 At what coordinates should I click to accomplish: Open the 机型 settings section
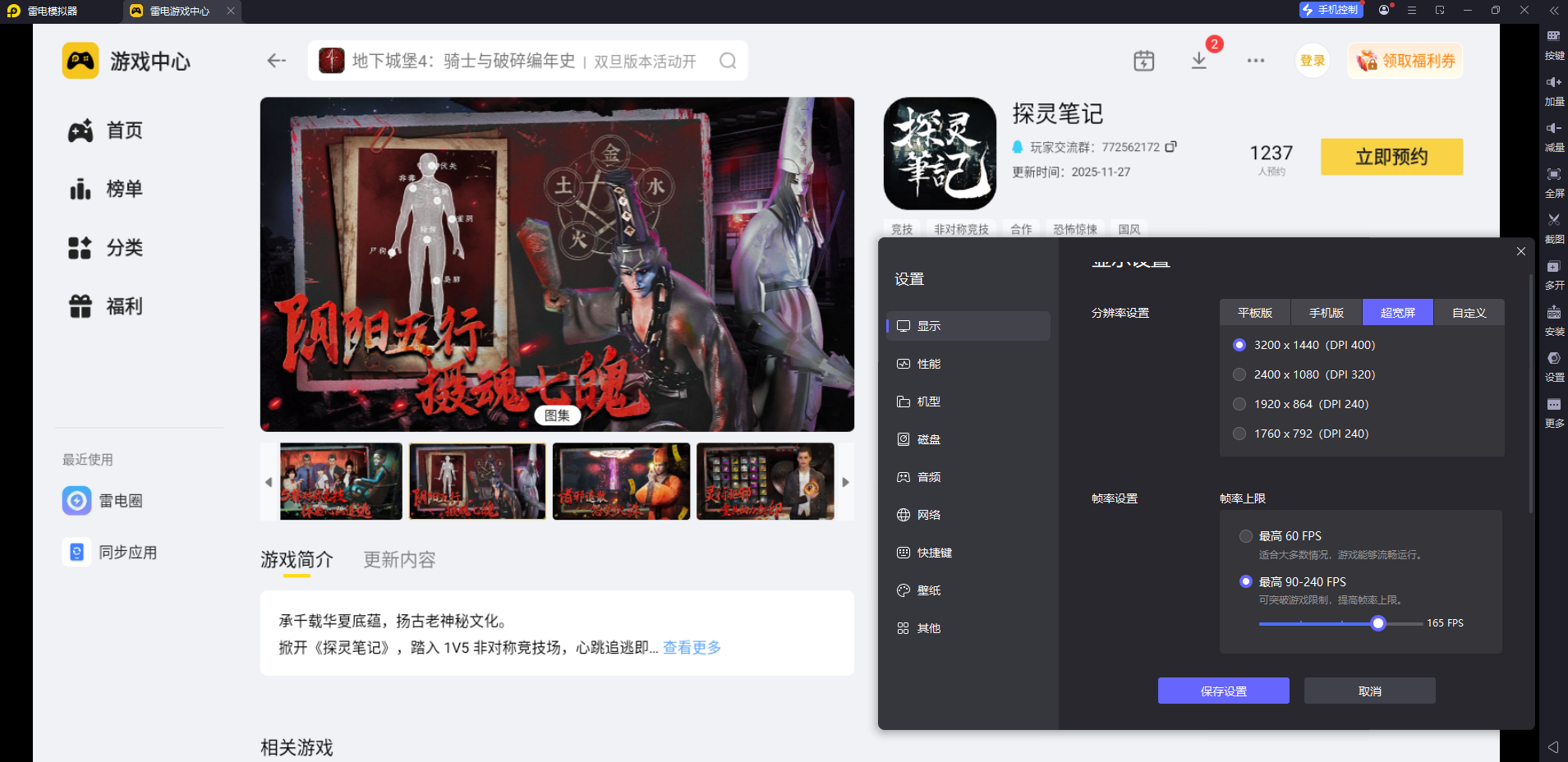pos(968,402)
